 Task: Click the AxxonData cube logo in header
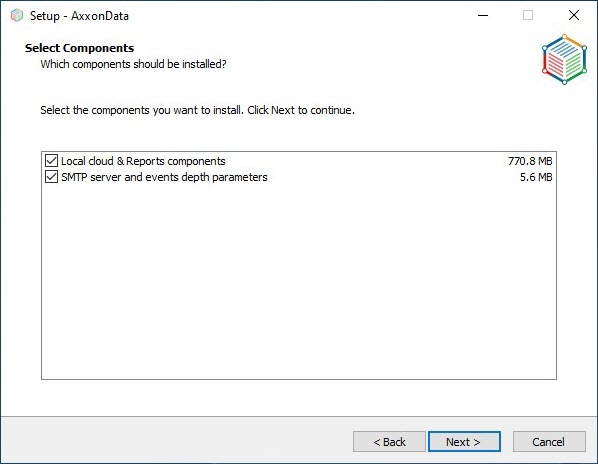pyautogui.click(x=564, y=59)
